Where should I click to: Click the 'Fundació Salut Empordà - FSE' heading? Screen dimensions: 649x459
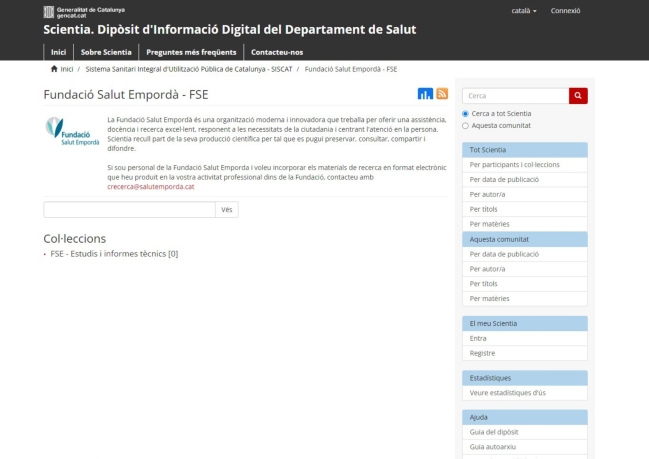click(126, 95)
